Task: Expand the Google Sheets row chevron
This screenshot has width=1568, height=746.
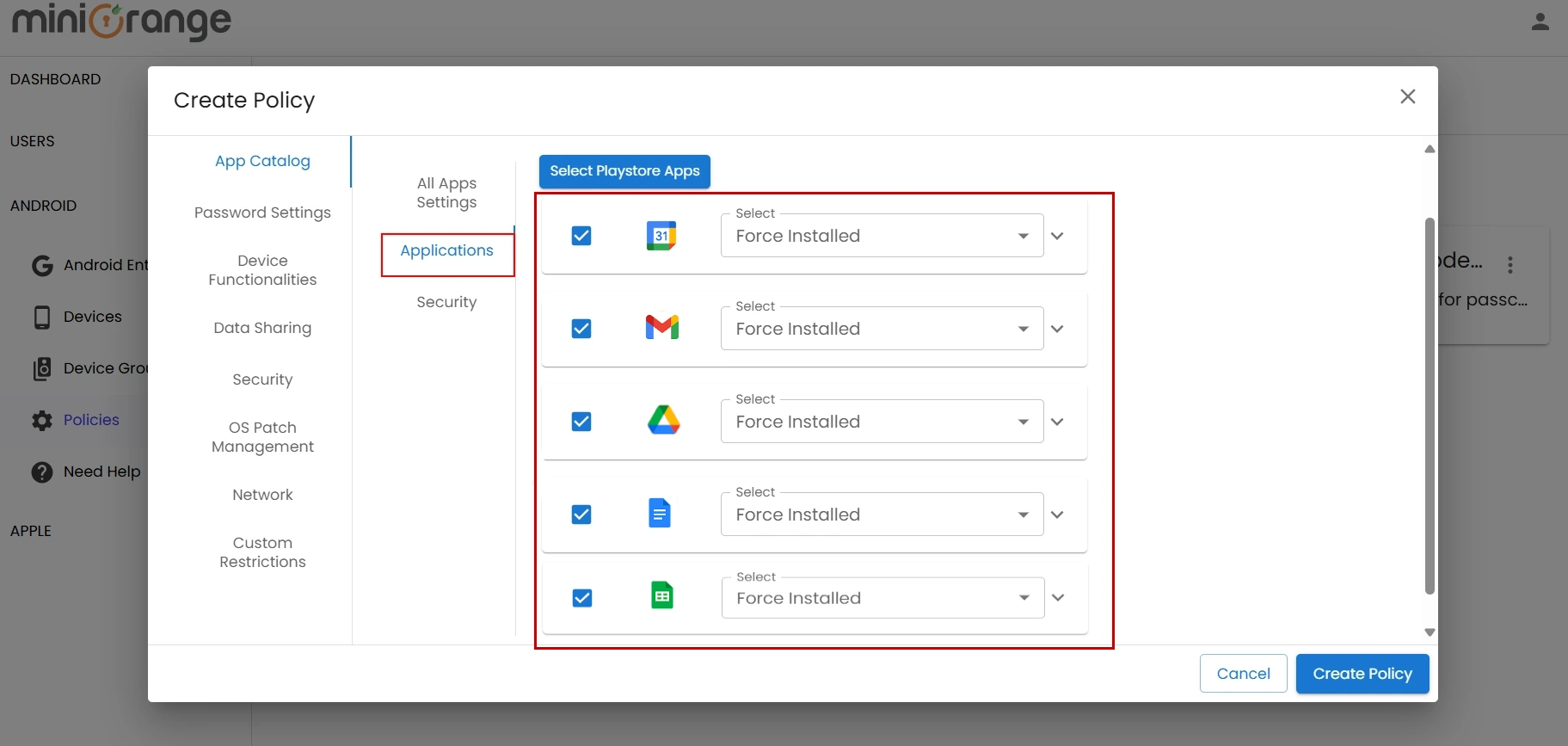Action: pos(1059,598)
